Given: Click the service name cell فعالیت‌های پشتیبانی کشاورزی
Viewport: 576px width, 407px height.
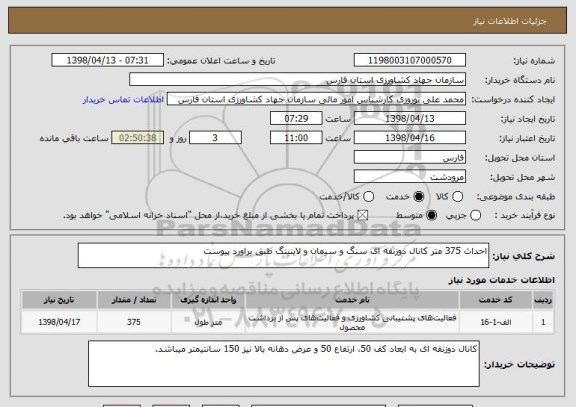Looking at the screenshot, I should point(352,322).
